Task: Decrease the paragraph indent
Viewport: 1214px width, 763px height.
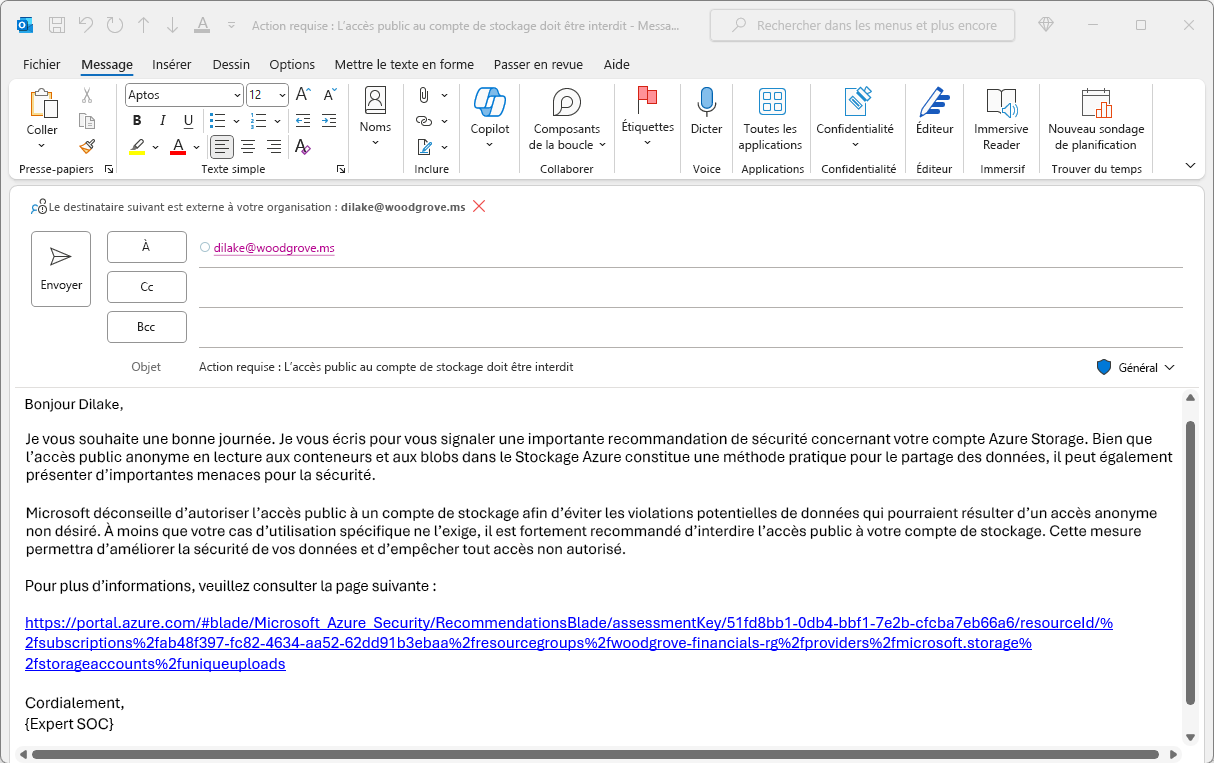Action: tap(304, 121)
